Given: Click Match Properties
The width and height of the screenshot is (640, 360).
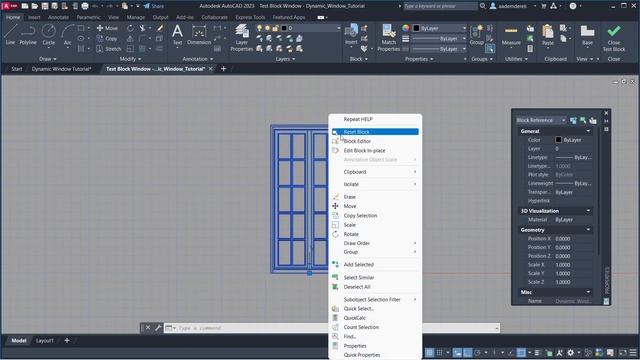Looking at the screenshot, I should tap(389, 38).
